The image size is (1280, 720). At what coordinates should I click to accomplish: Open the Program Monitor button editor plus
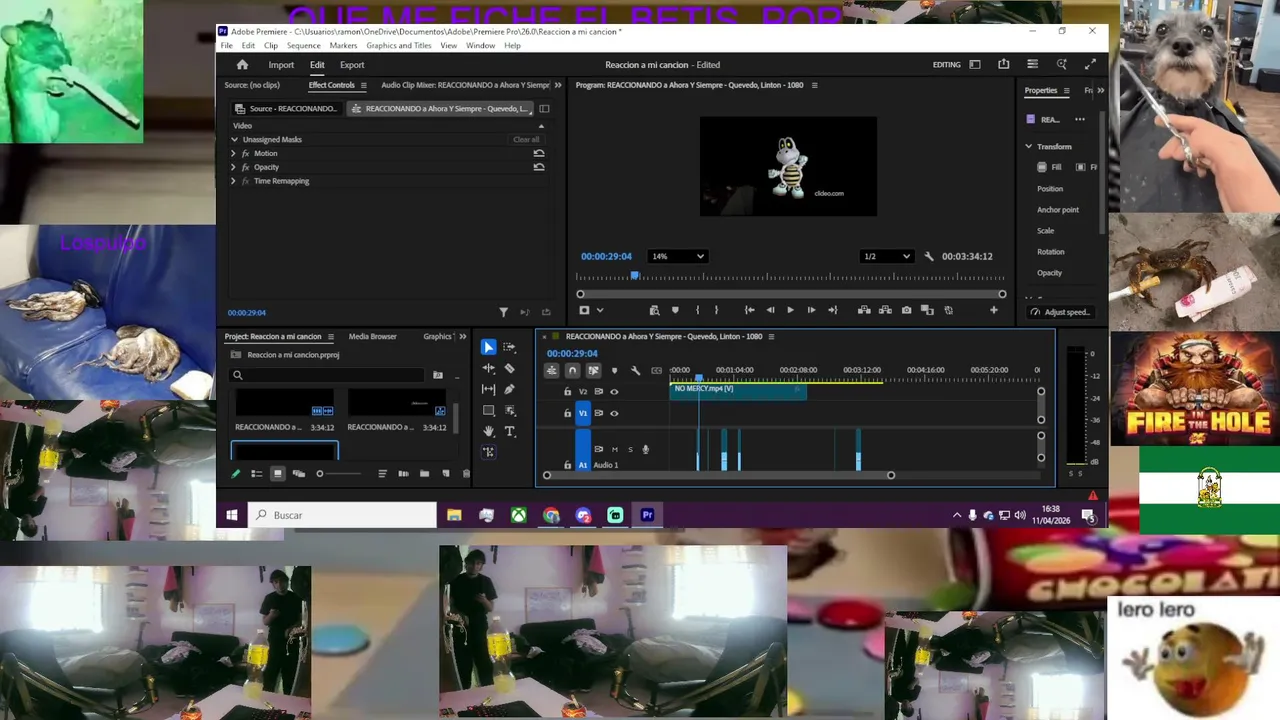pyautogui.click(x=994, y=310)
